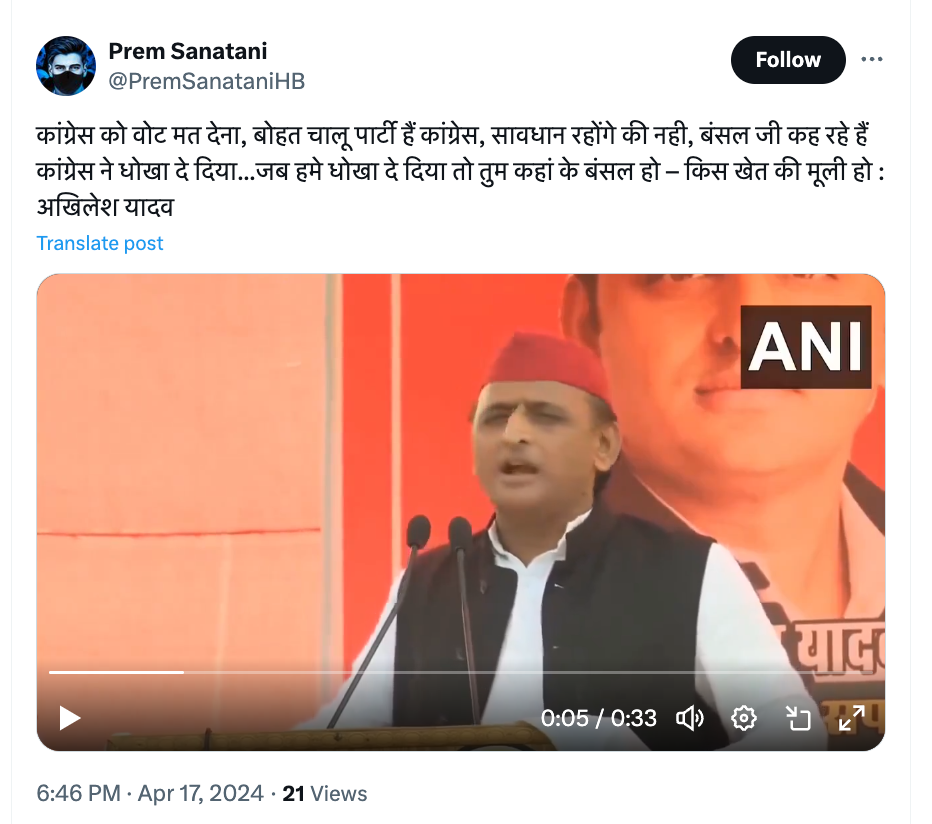Click the video frame showing the speaker

point(461,476)
